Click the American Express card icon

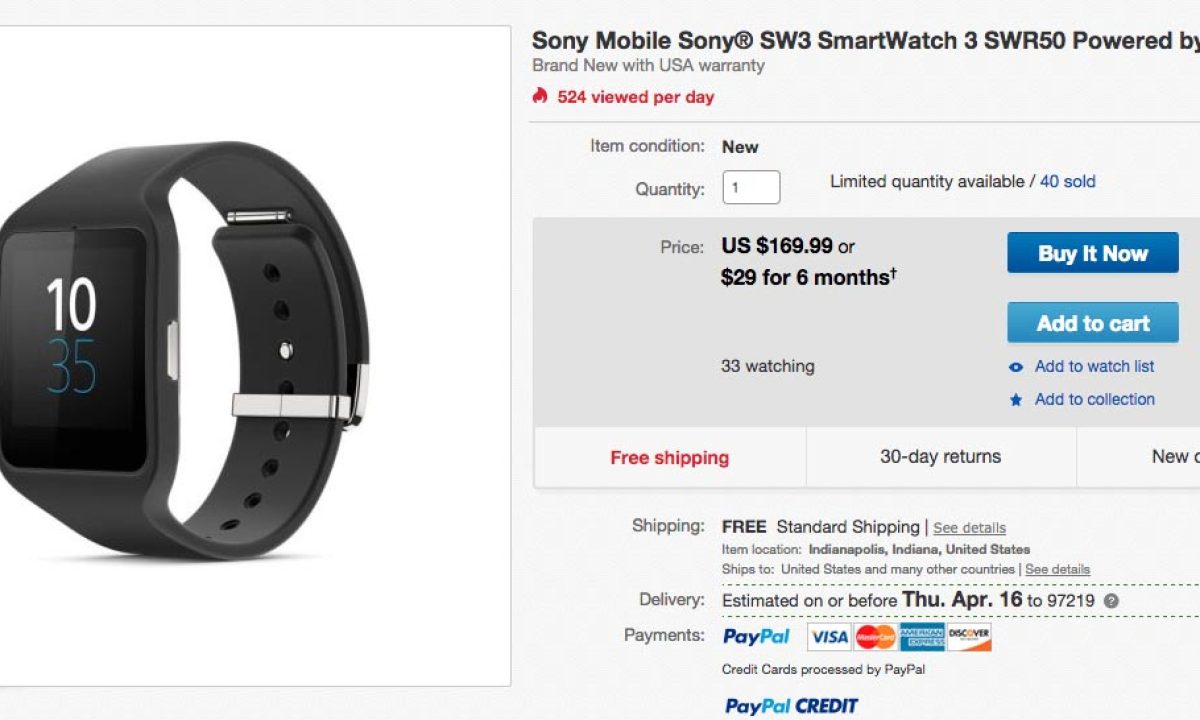pos(922,637)
